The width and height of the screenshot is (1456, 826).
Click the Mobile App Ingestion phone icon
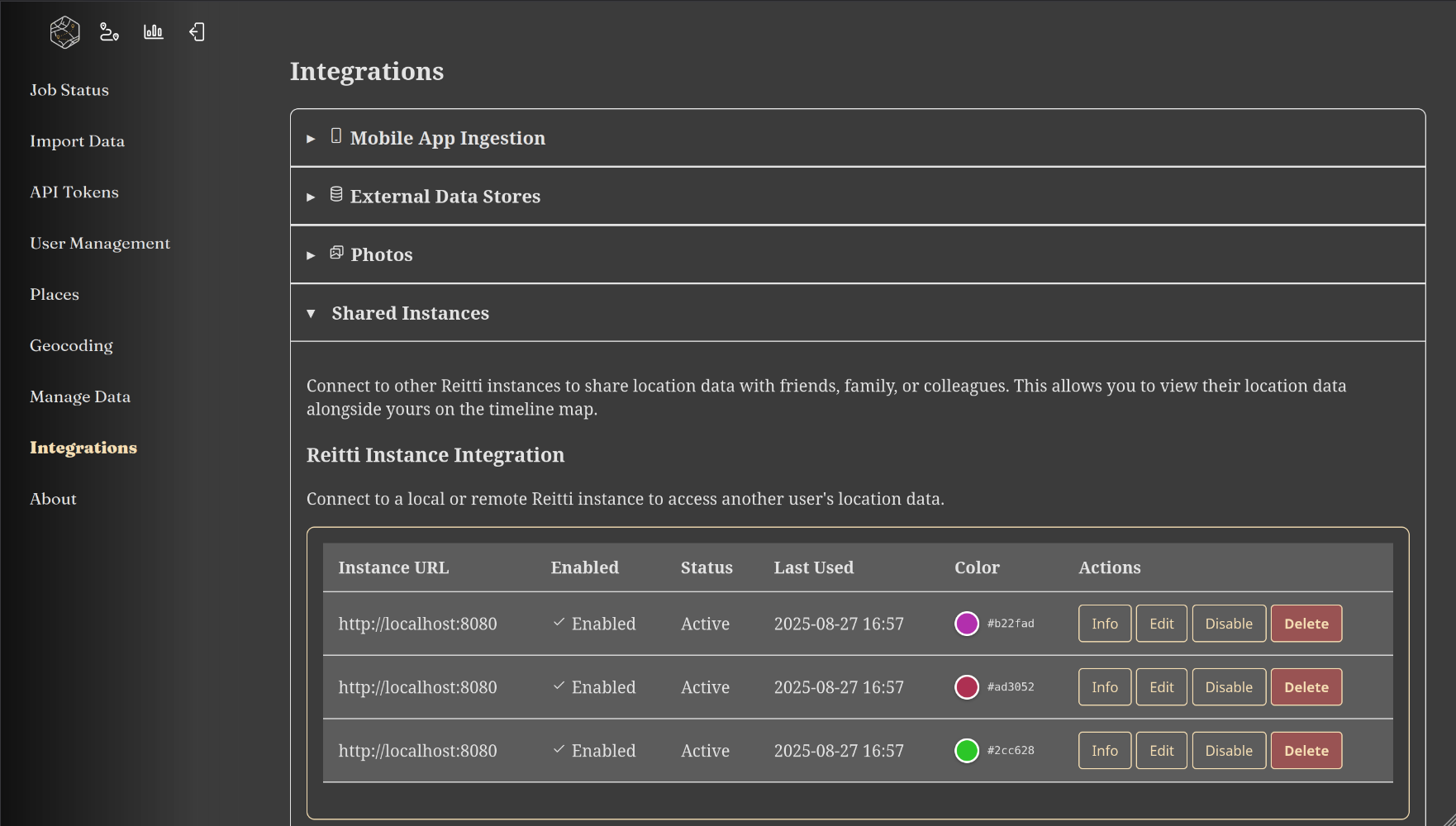click(x=336, y=136)
